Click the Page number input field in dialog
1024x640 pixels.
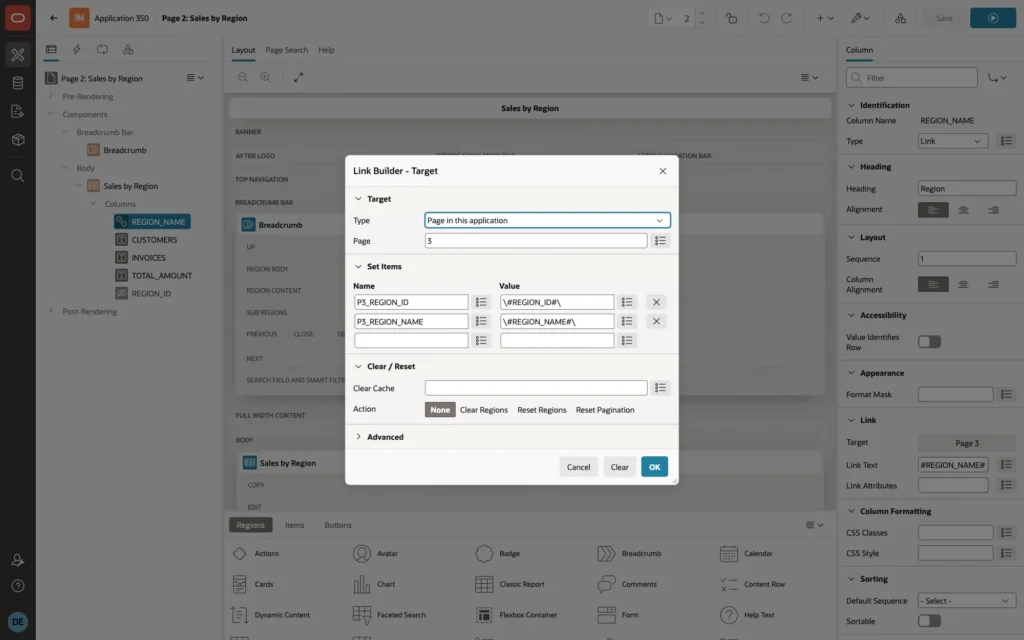(x=536, y=241)
